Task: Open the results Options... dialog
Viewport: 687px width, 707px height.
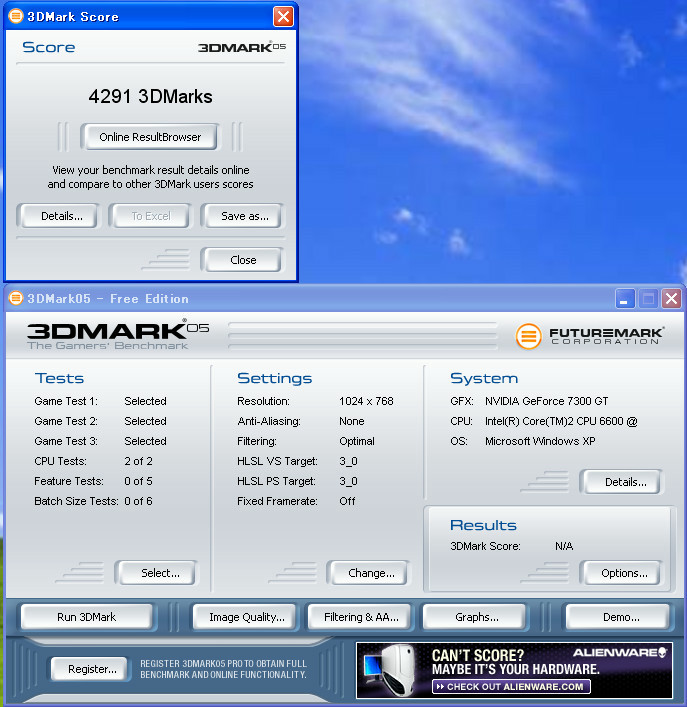Action: pos(624,573)
